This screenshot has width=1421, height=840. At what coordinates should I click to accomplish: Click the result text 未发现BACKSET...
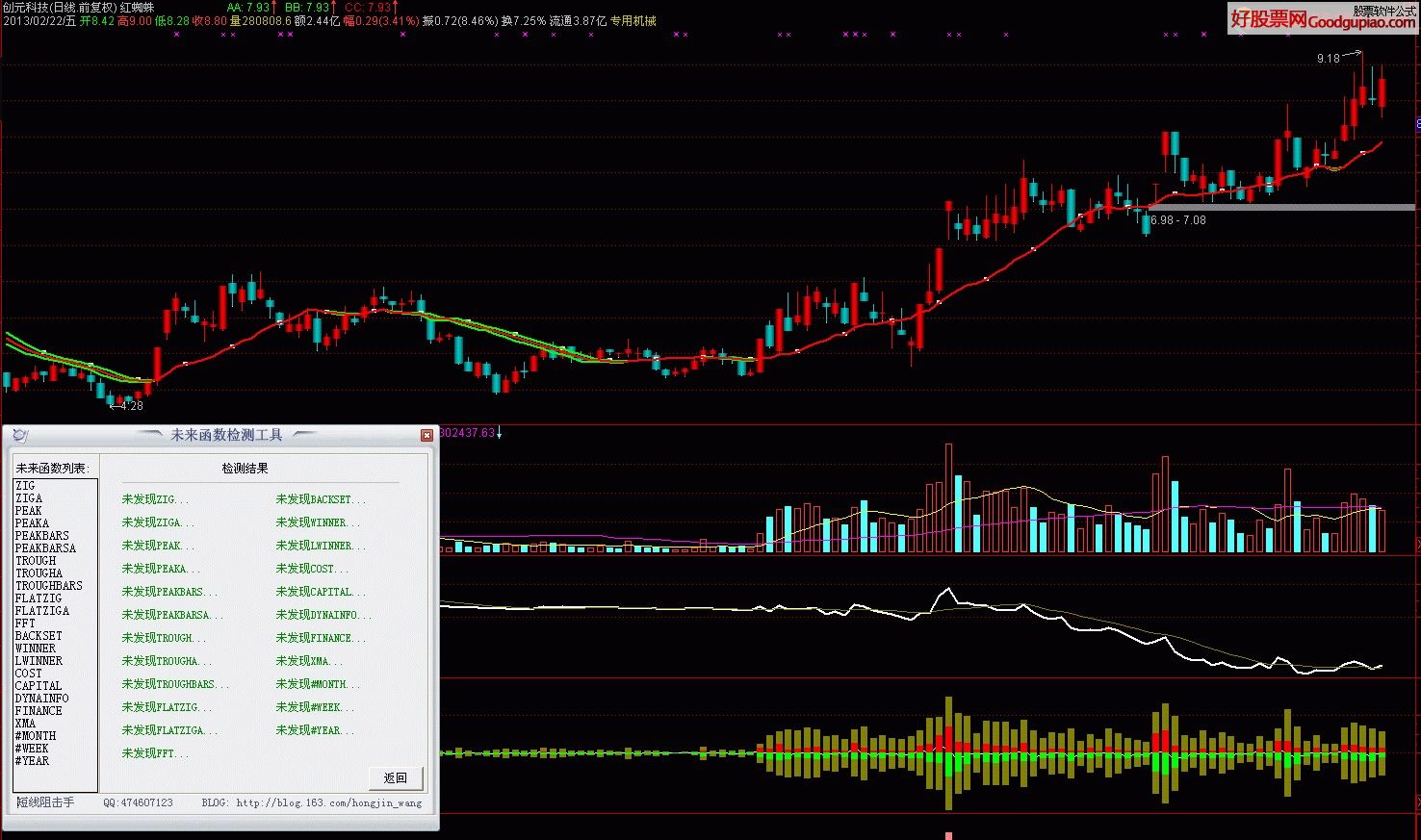321,499
